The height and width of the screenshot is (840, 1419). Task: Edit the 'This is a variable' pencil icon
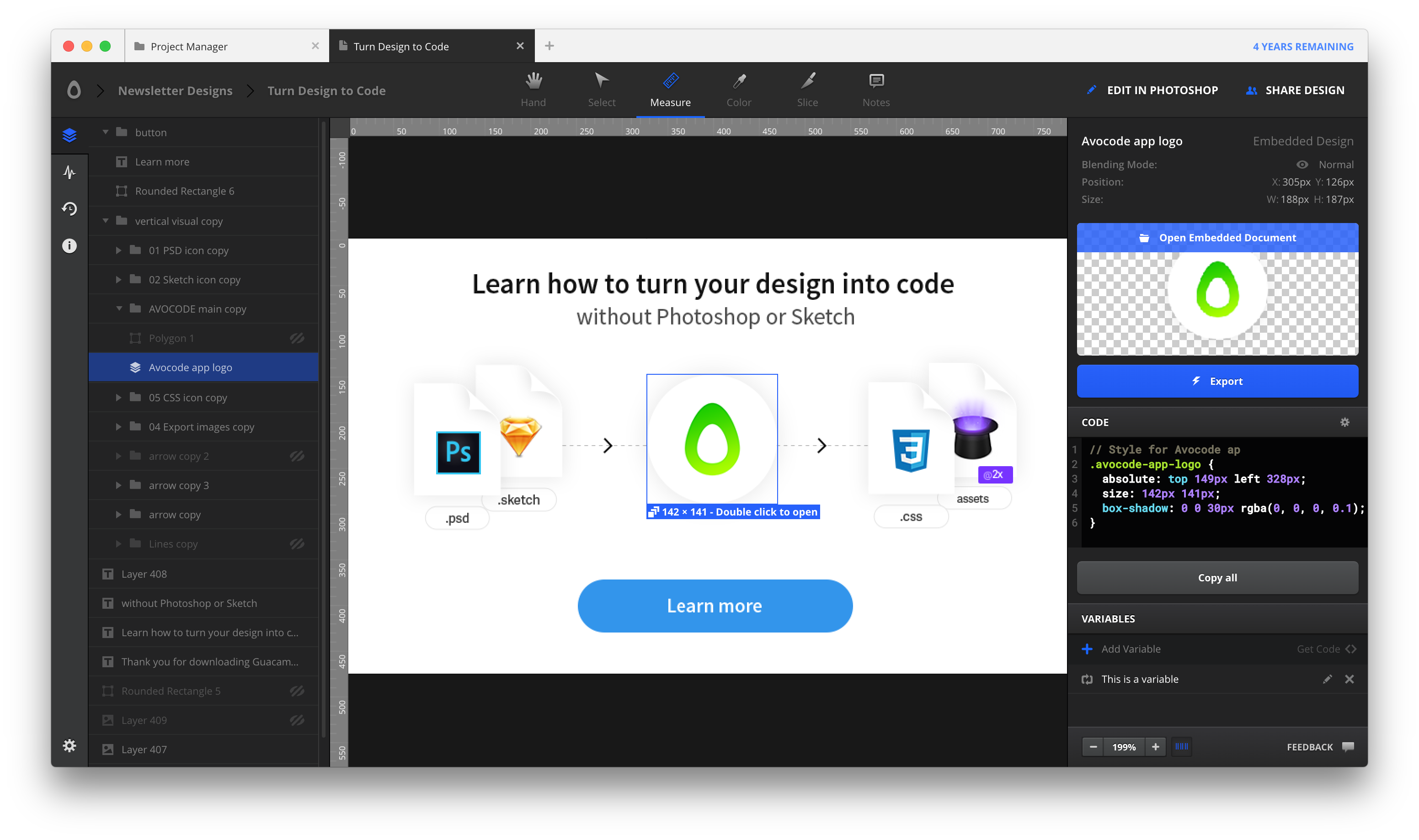tap(1327, 679)
